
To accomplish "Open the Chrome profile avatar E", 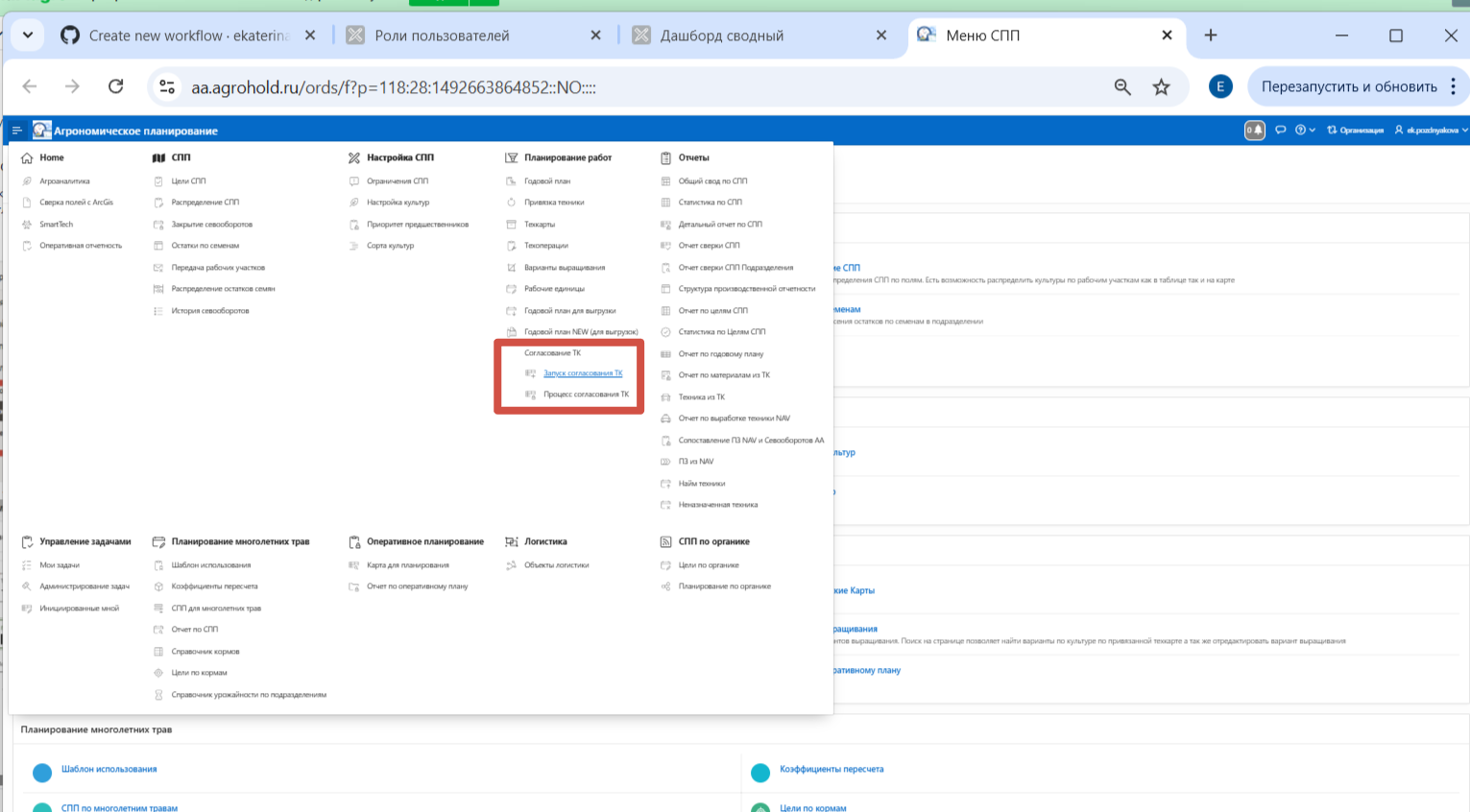I will click(1219, 86).
